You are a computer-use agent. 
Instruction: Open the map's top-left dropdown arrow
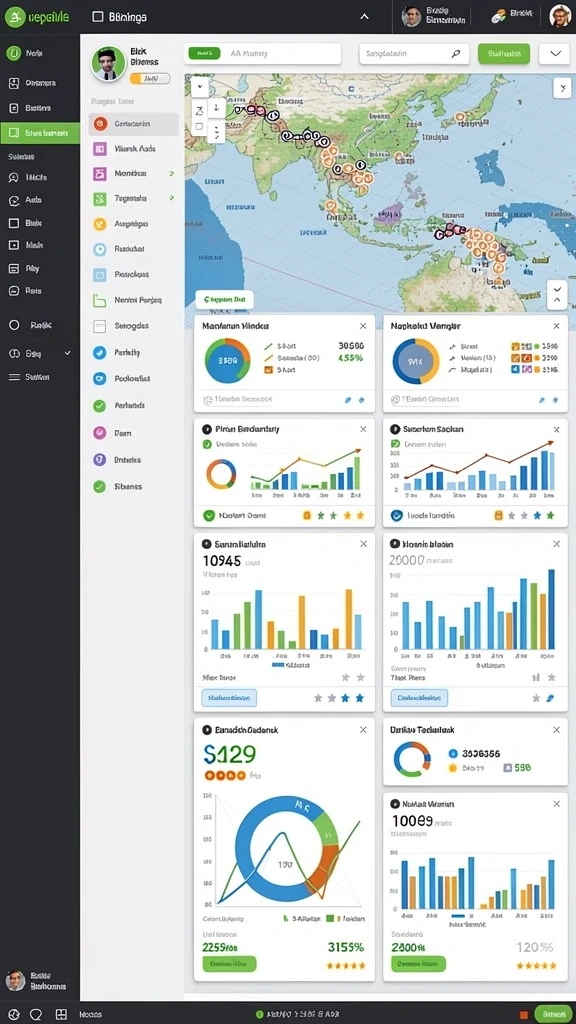coord(200,86)
